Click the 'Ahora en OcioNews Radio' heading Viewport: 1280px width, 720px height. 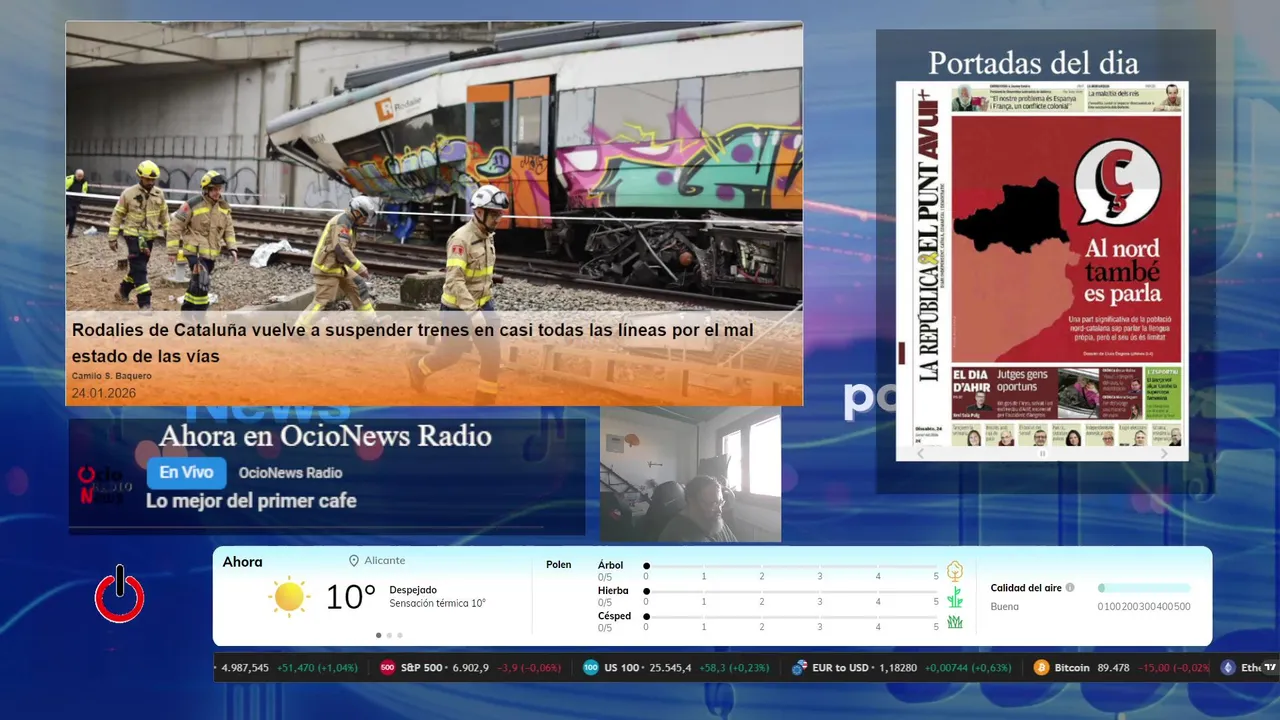pos(325,436)
